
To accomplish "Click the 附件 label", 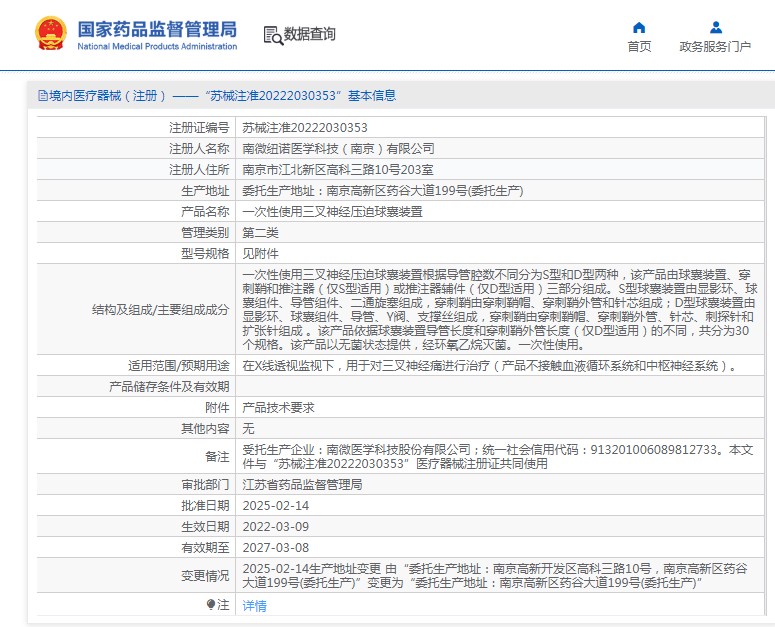I will pyautogui.click(x=217, y=408).
